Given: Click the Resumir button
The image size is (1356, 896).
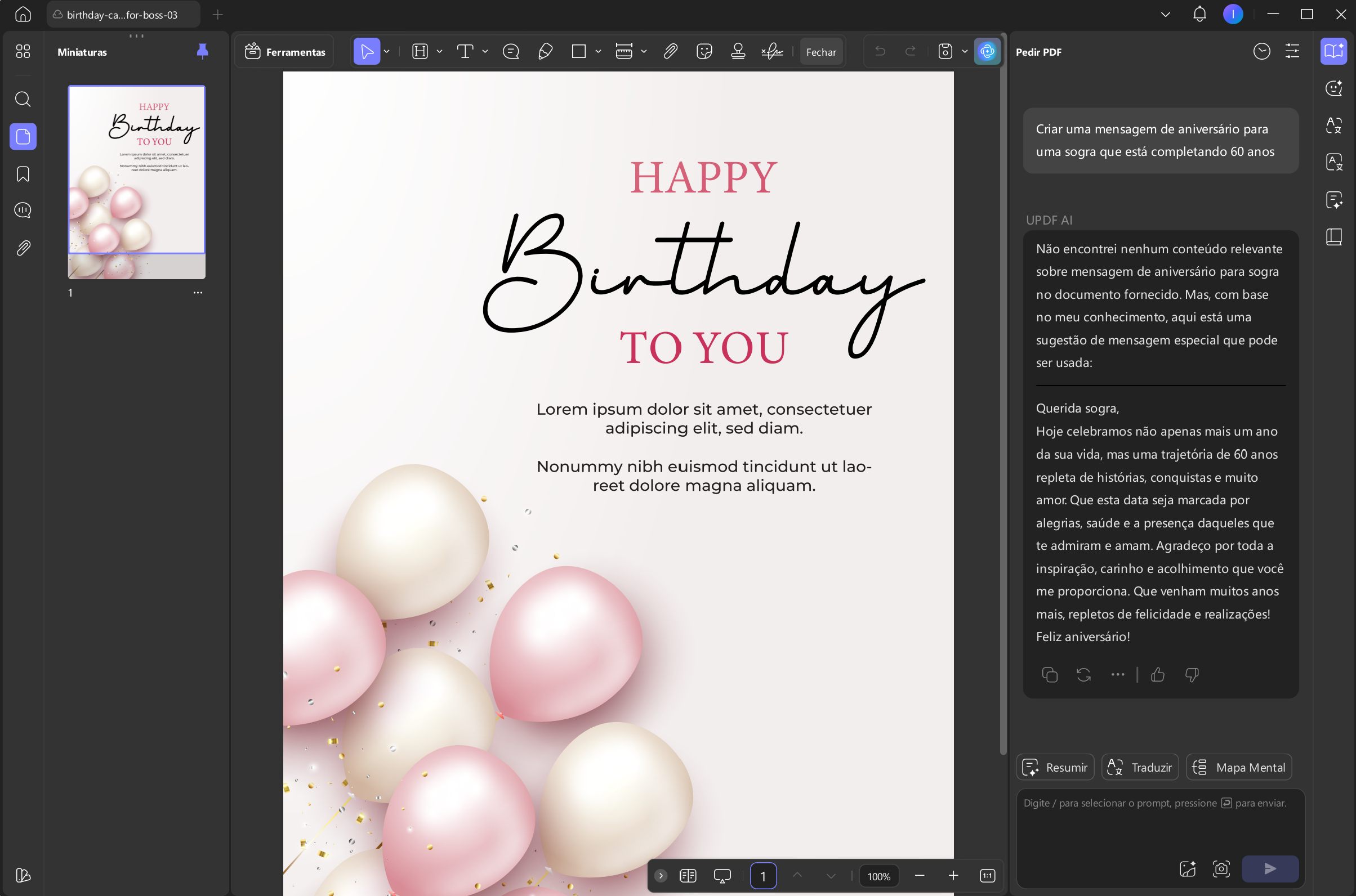Looking at the screenshot, I should [1055, 767].
